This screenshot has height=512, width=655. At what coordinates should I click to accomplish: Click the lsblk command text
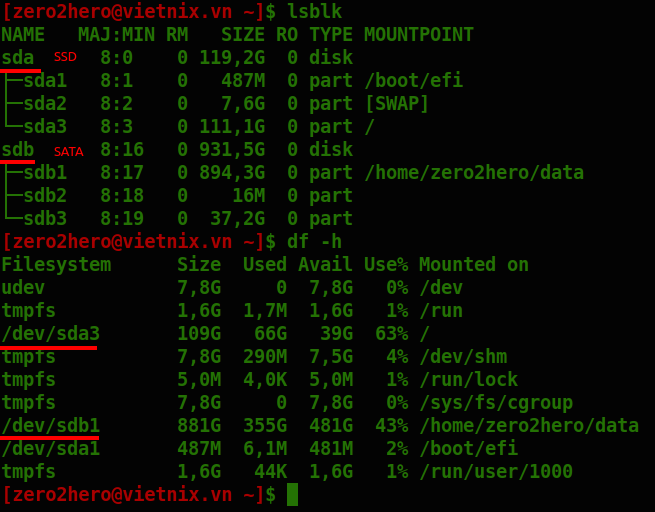(314, 12)
